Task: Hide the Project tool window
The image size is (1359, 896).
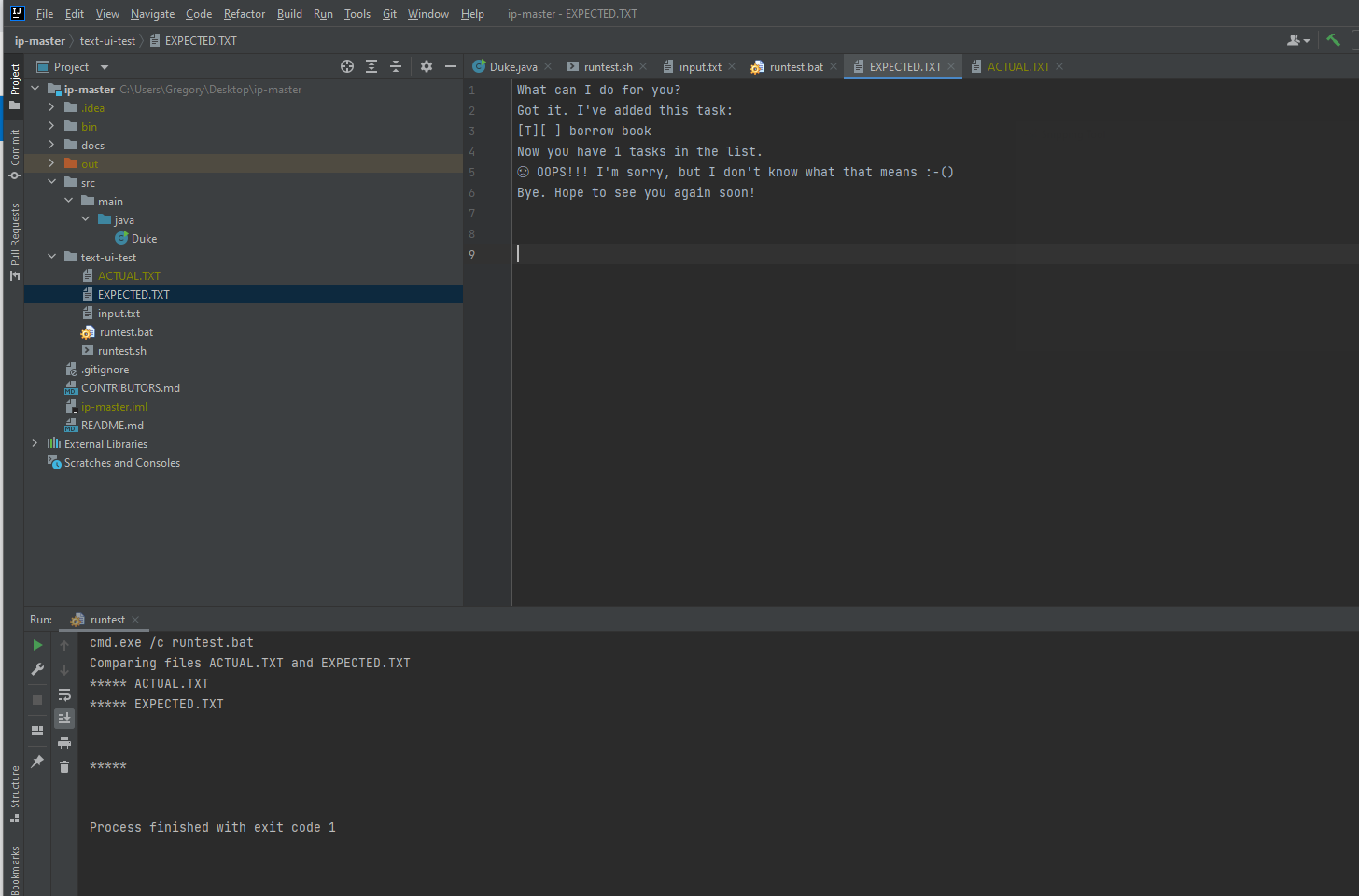Action: (451, 66)
